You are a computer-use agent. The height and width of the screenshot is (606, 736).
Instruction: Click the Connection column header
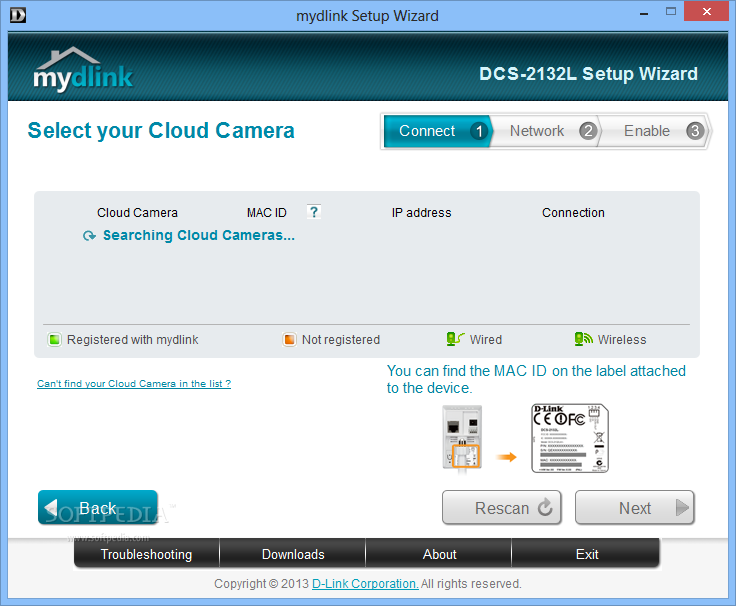click(573, 213)
